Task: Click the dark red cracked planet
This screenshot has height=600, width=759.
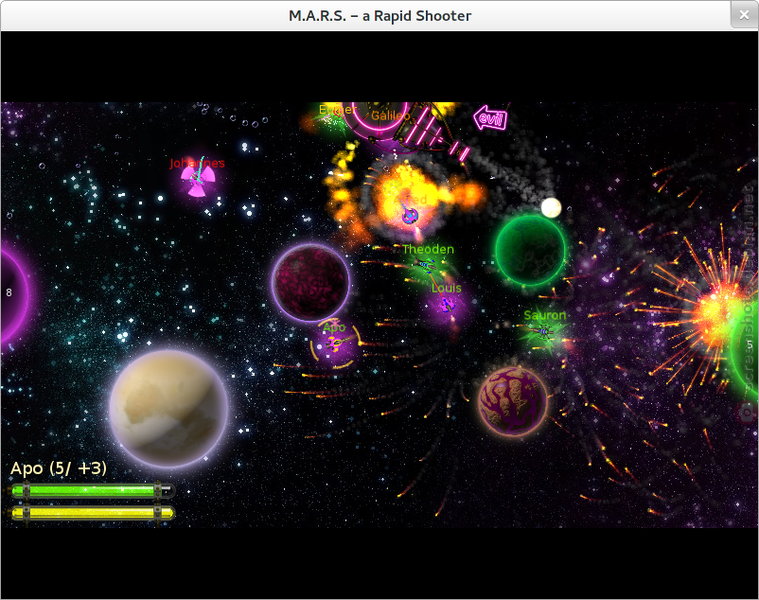Action: 310,283
